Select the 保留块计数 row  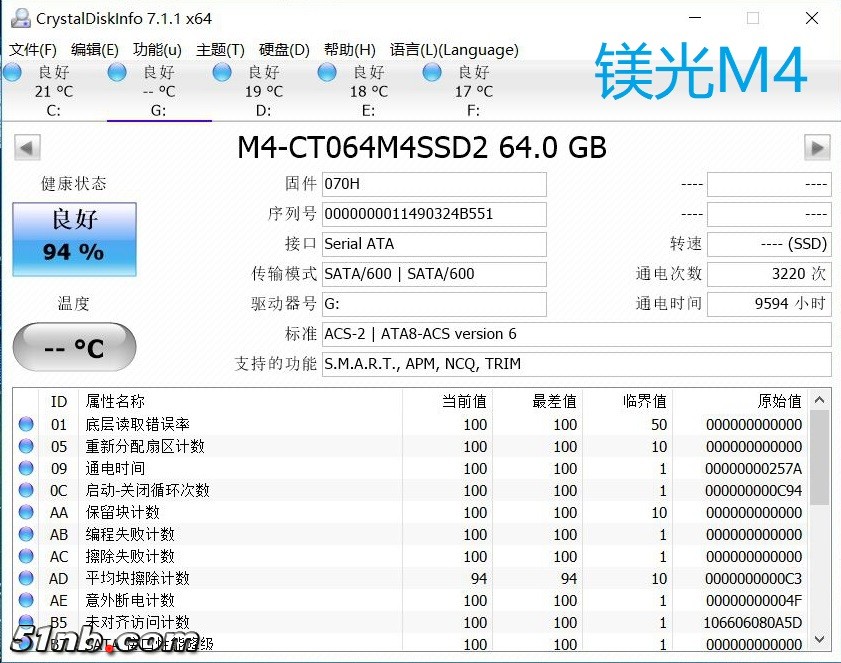(411, 512)
